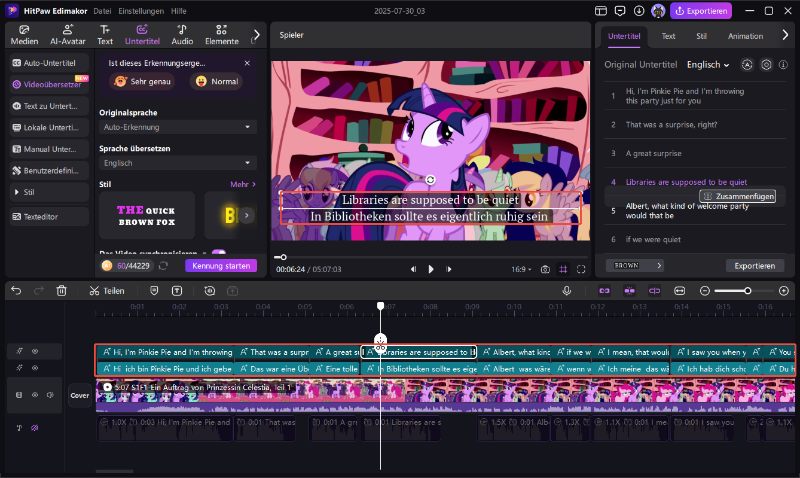800x478 pixels.
Task: Toggle visibility of the video track
Action: coord(35,395)
